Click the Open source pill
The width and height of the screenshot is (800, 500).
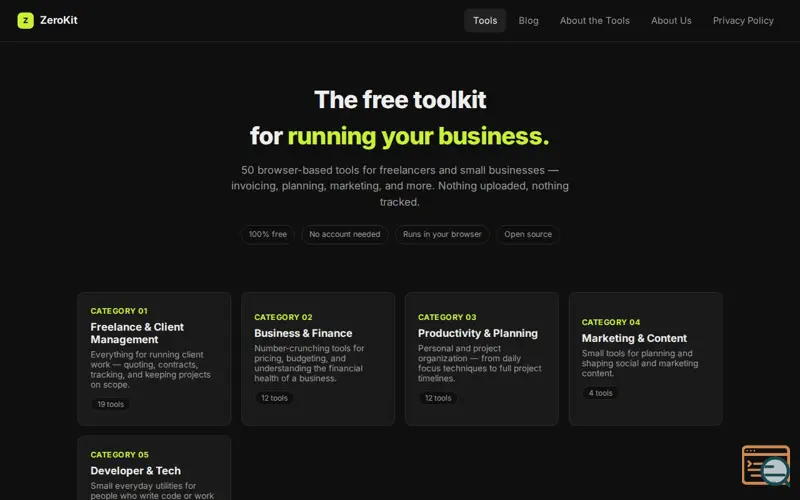point(528,235)
